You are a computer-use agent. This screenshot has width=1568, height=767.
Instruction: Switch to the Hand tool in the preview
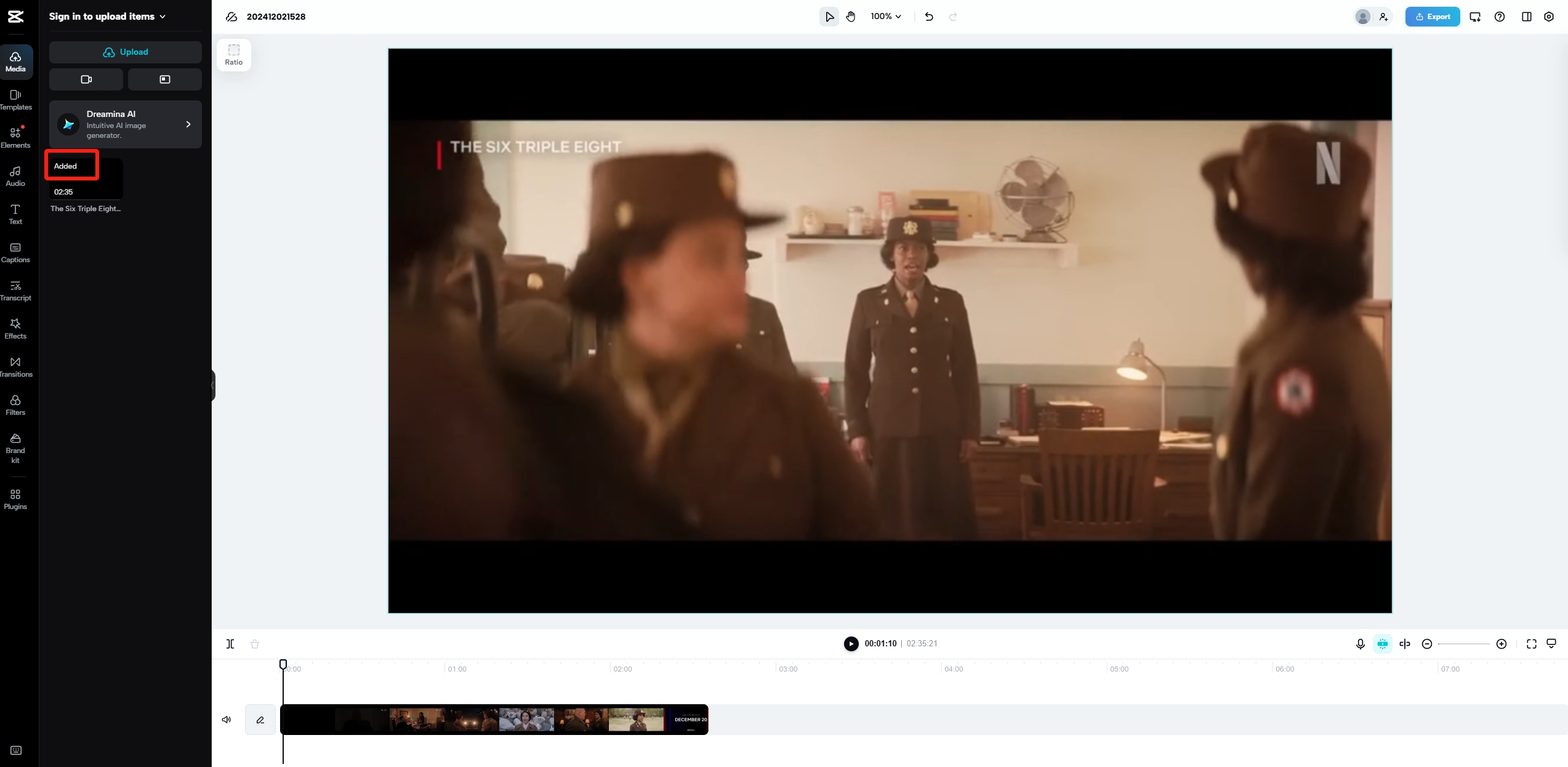coord(851,17)
